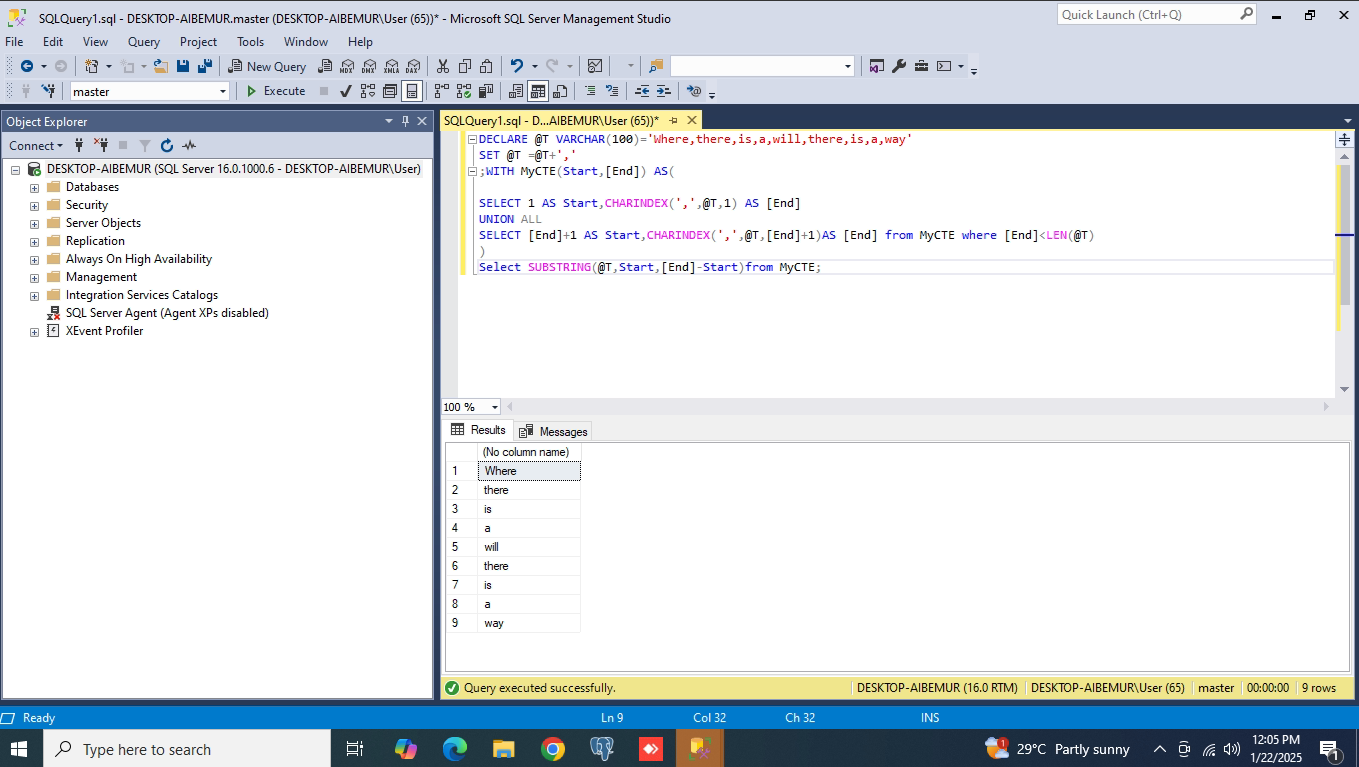
Task: Open Microsoft Edge from the taskbar
Action: 455,749
